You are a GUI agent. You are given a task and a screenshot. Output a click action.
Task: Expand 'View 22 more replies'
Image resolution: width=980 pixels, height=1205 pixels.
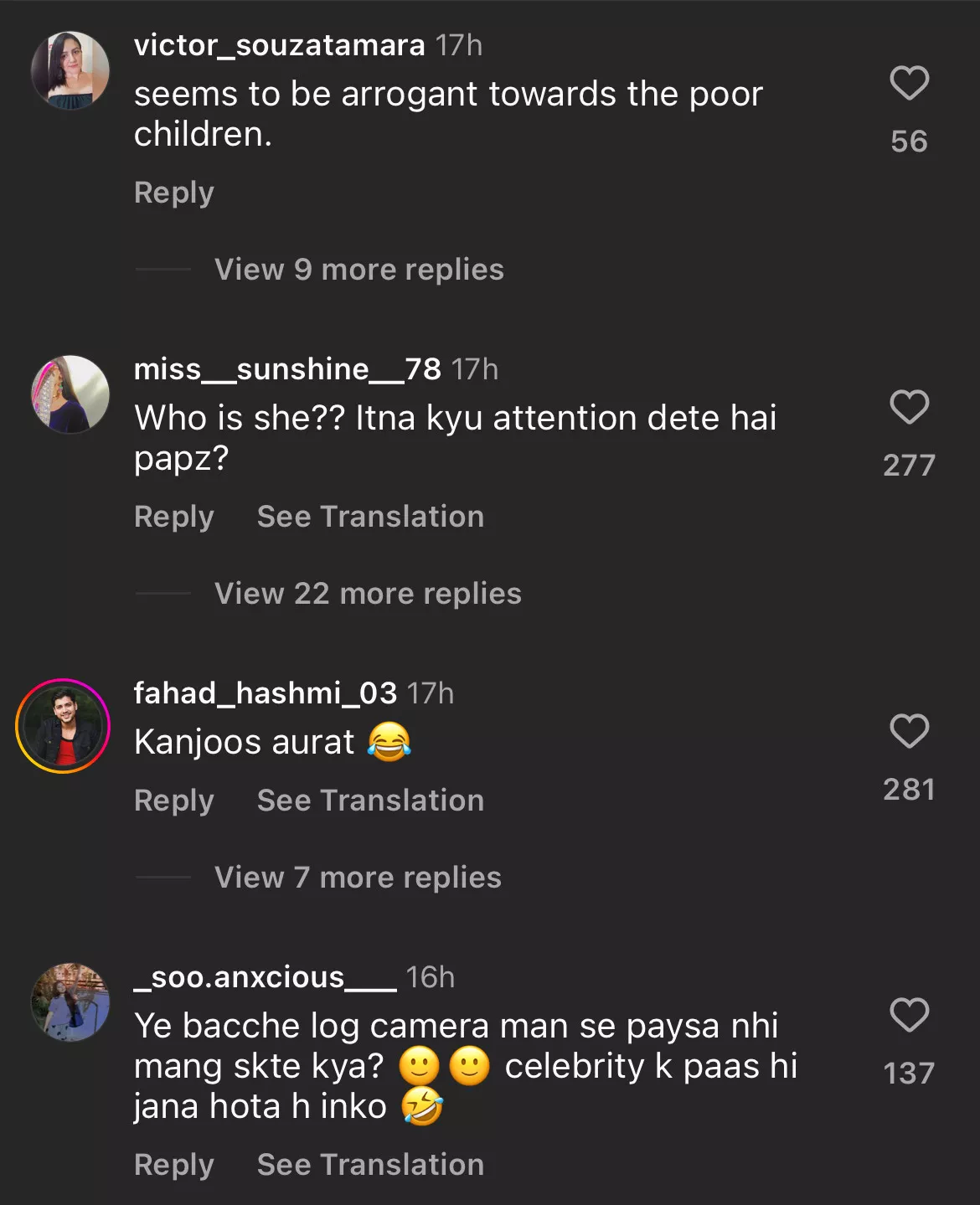[x=368, y=594]
